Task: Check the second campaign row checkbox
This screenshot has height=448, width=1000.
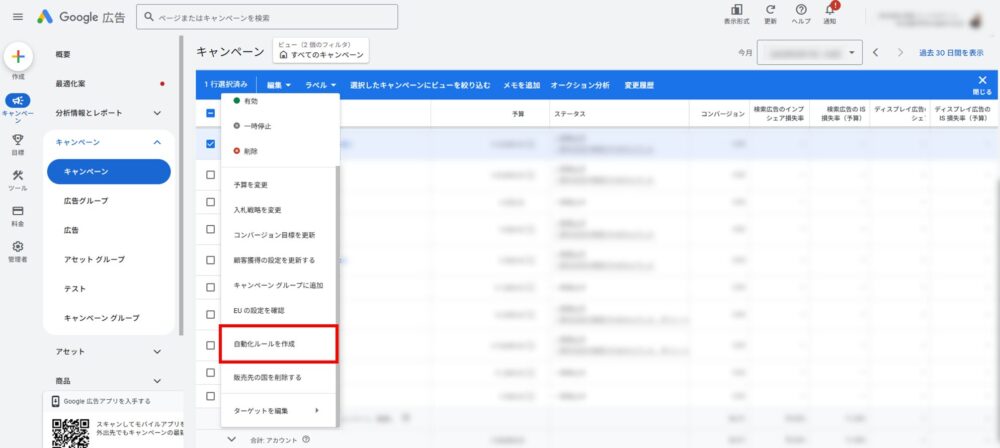Action: pos(210,174)
